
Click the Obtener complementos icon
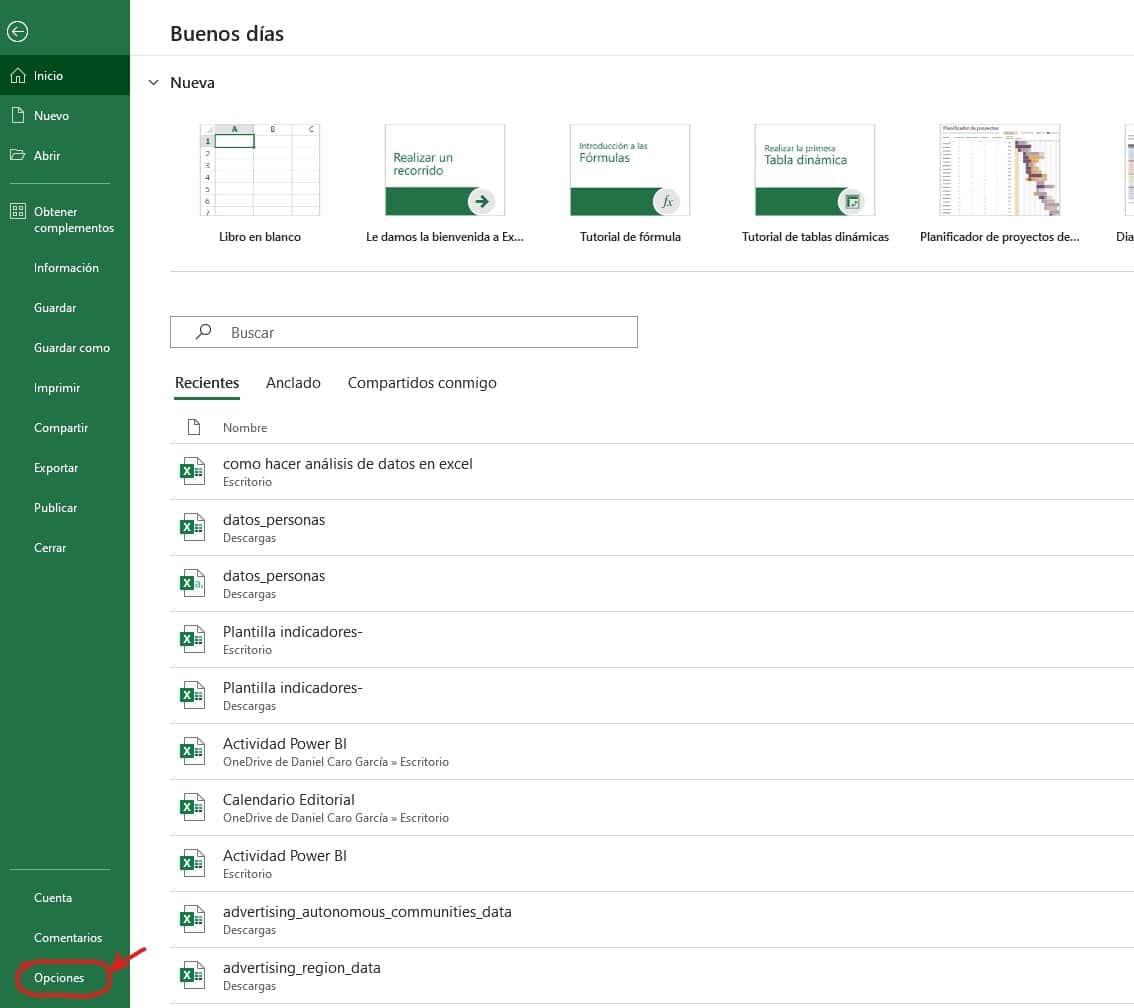pyautogui.click(x=17, y=211)
